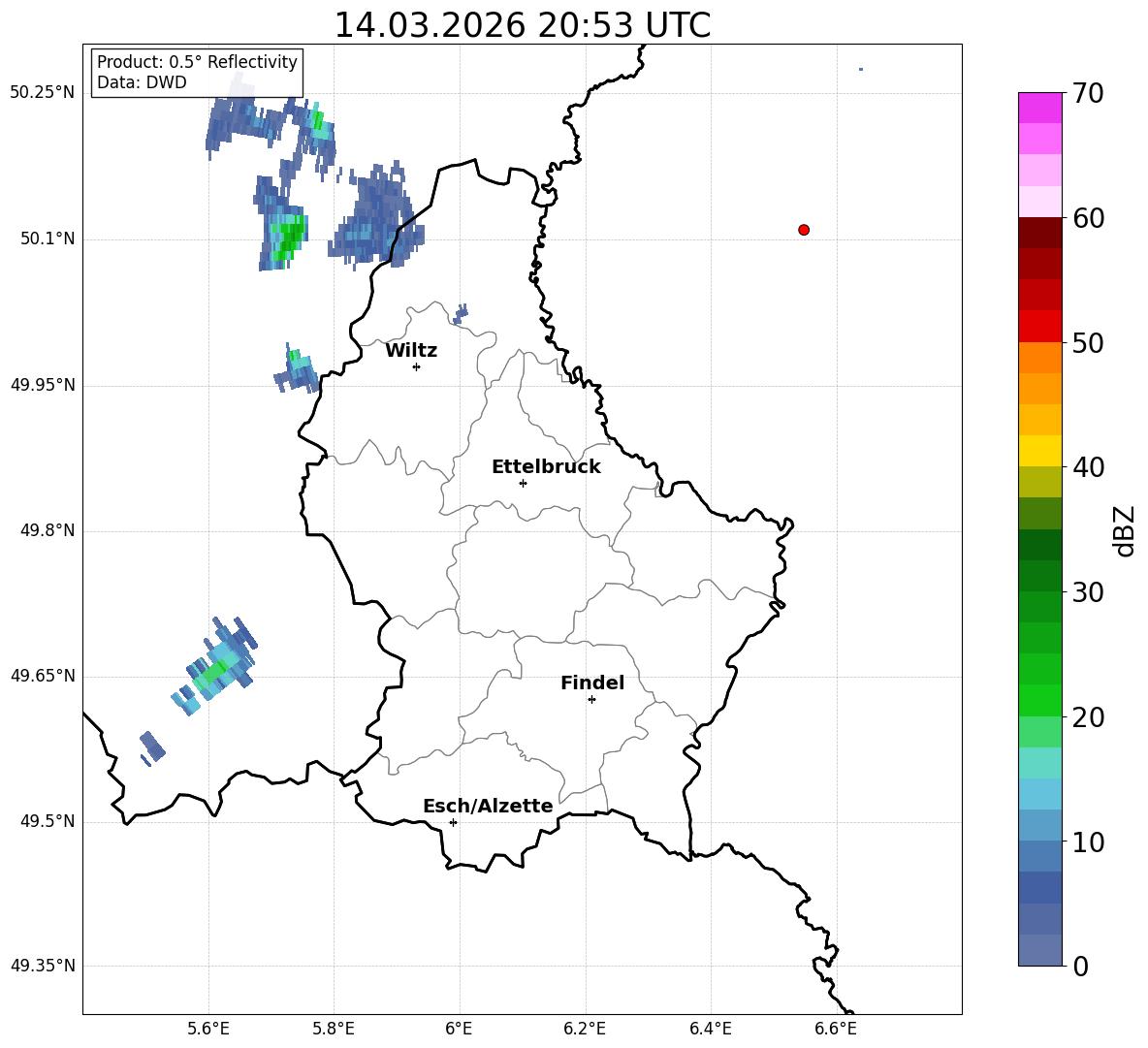Click the Esch/Alzette city label
Image resolution: width=1148 pixels, height=1048 pixels.
pos(488,806)
